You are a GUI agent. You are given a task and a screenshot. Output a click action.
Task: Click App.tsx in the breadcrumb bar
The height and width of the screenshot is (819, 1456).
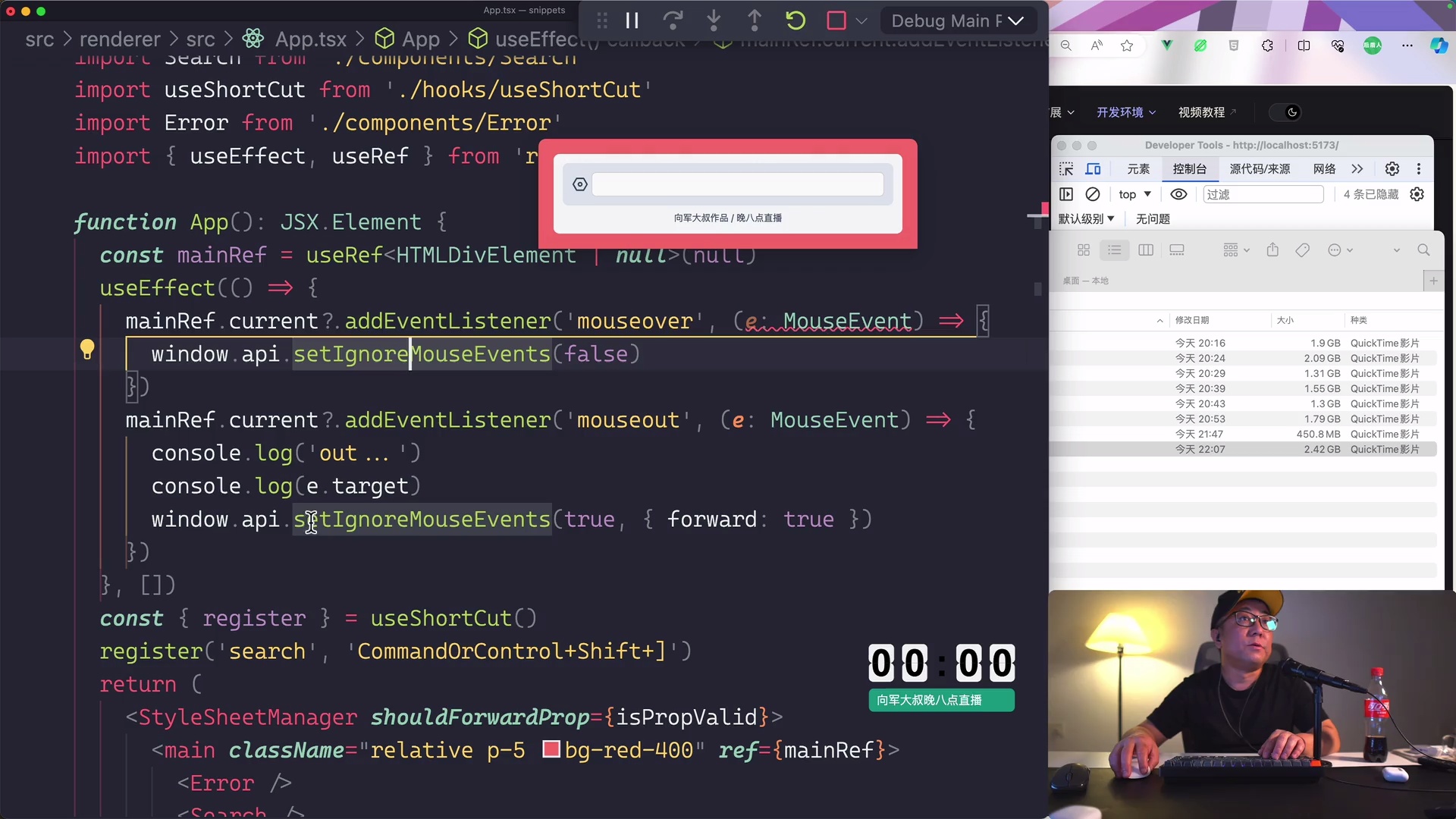point(311,39)
